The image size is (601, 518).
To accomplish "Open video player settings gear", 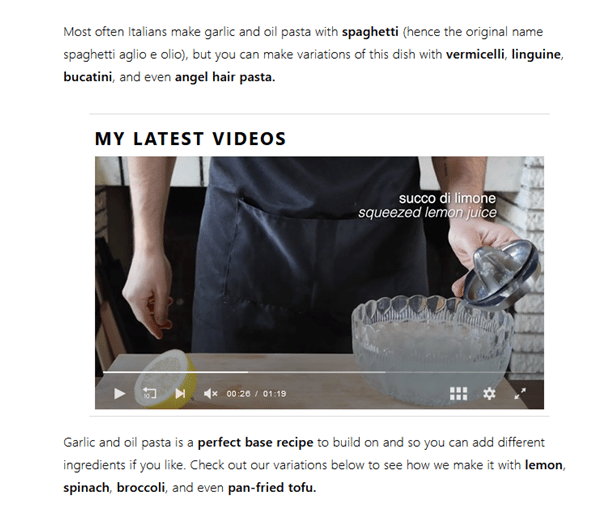I will coord(489,393).
